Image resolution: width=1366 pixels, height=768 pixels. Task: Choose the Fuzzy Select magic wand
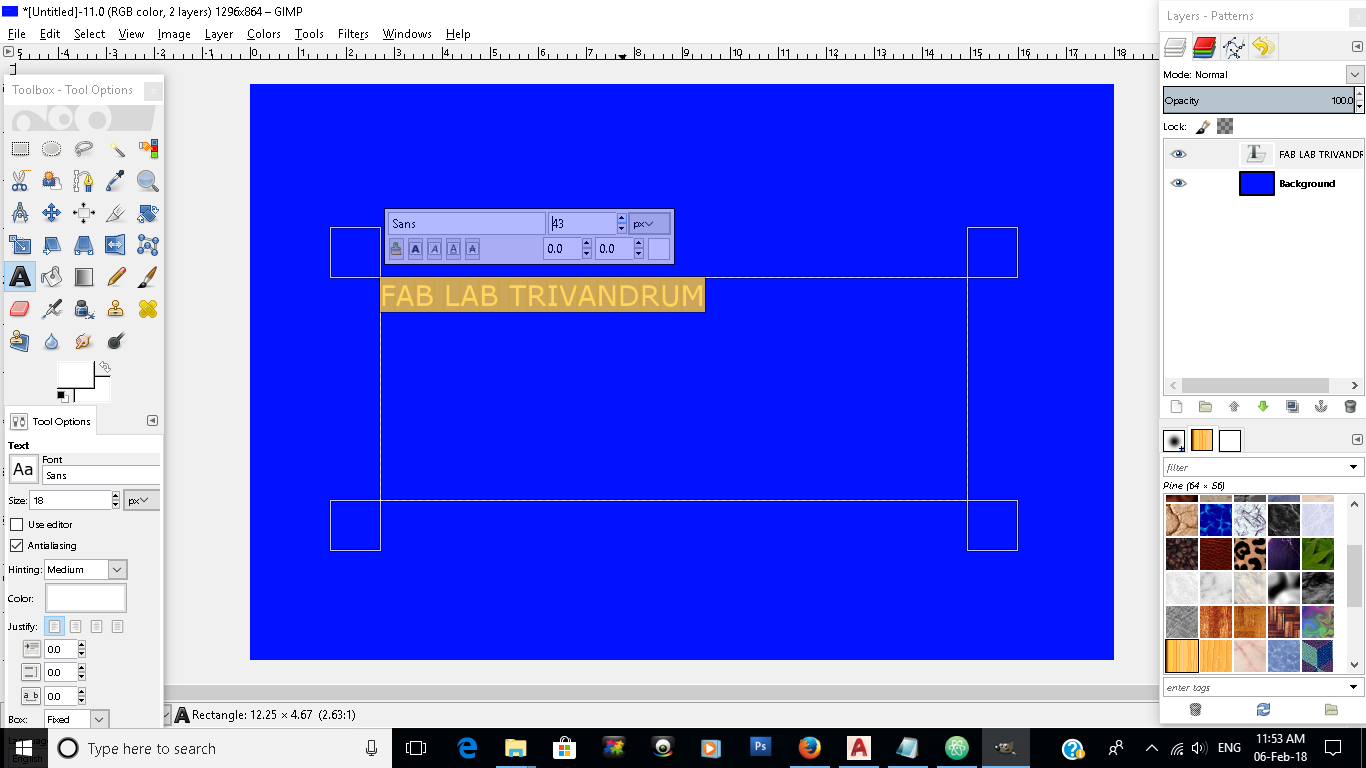pyautogui.click(x=116, y=149)
